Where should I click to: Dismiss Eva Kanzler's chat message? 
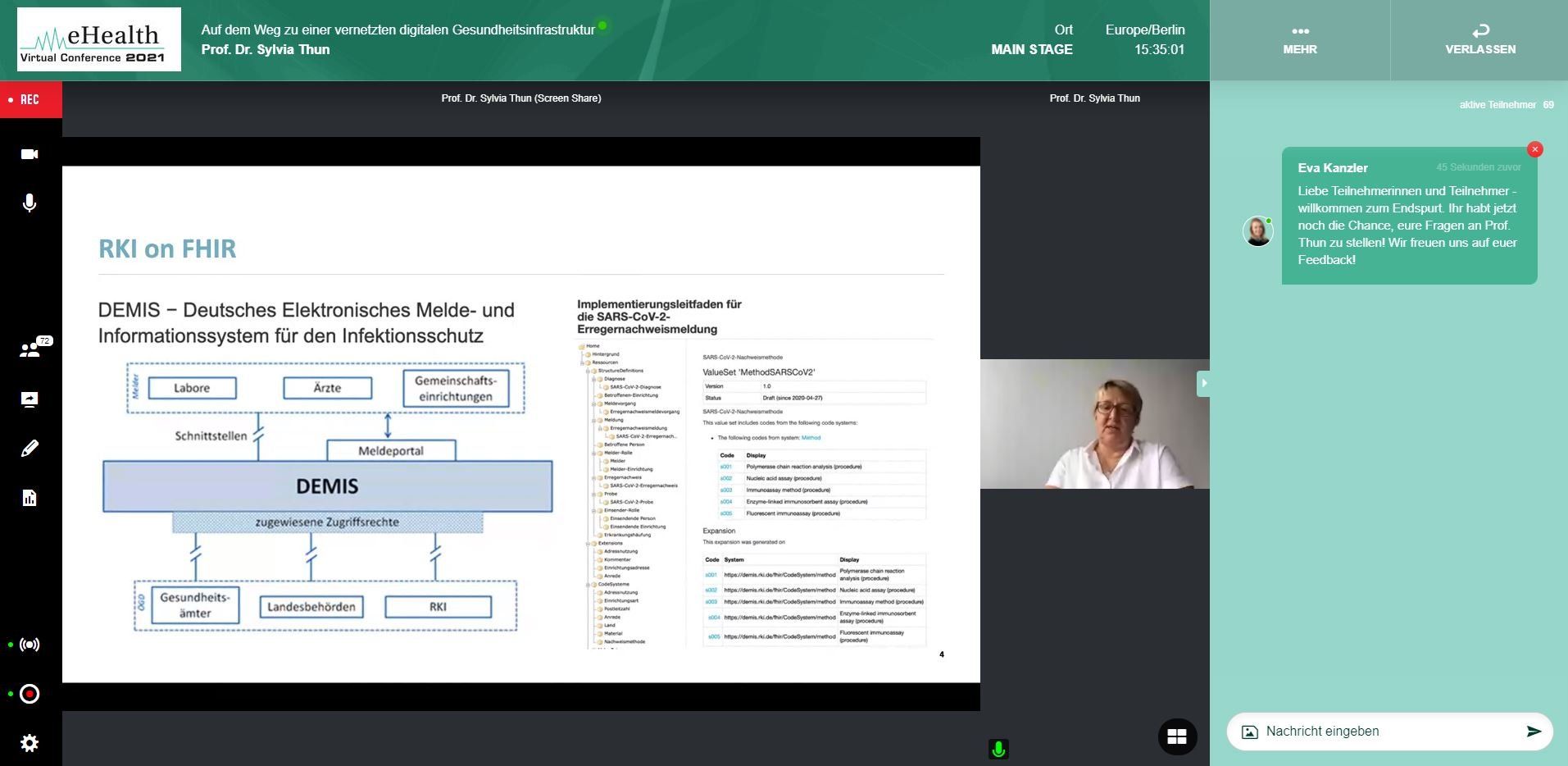pos(1535,149)
